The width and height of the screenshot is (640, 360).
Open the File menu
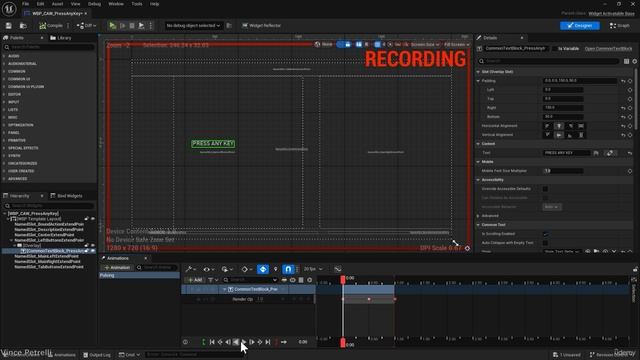[25, 4]
